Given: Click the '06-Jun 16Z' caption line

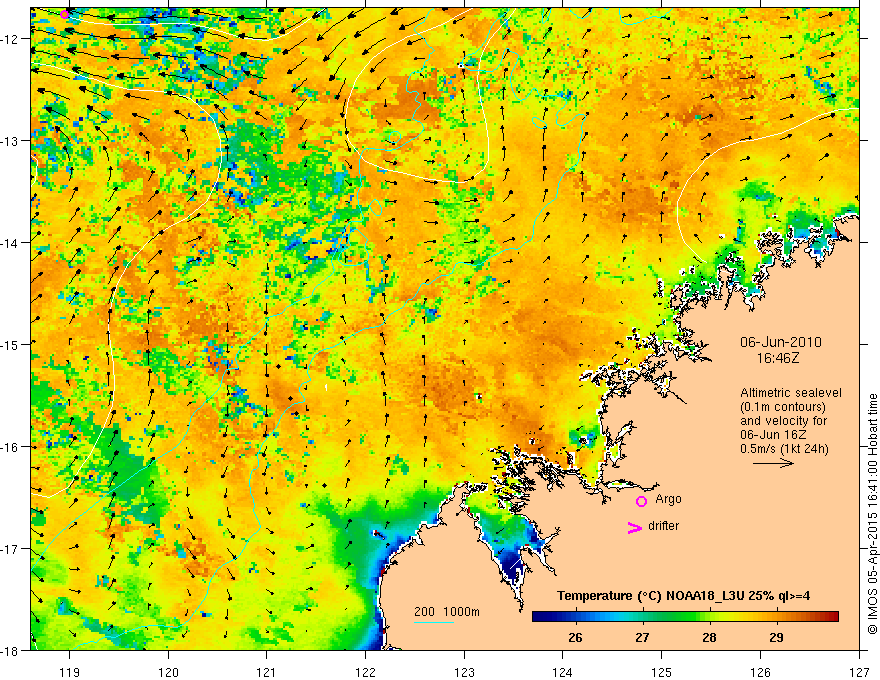Looking at the screenshot, I should coord(770,435).
